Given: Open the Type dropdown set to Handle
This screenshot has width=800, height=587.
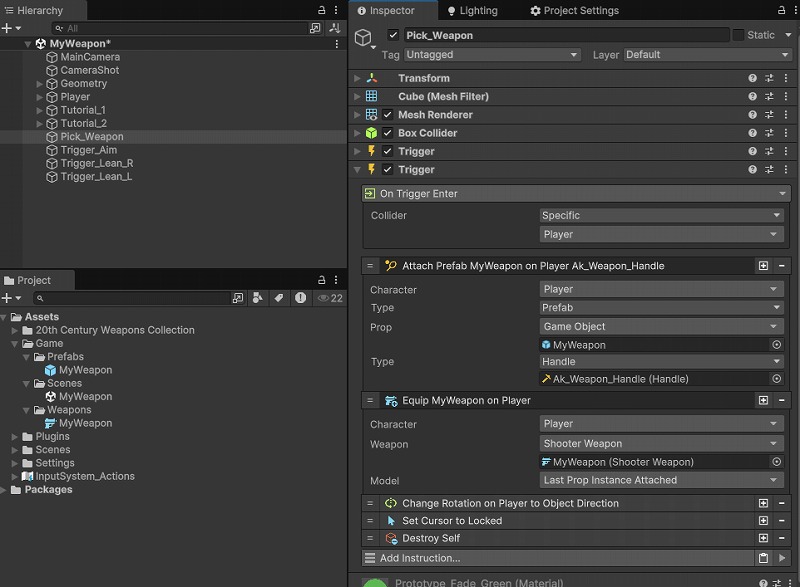Looking at the screenshot, I should (x=661, y=362).
